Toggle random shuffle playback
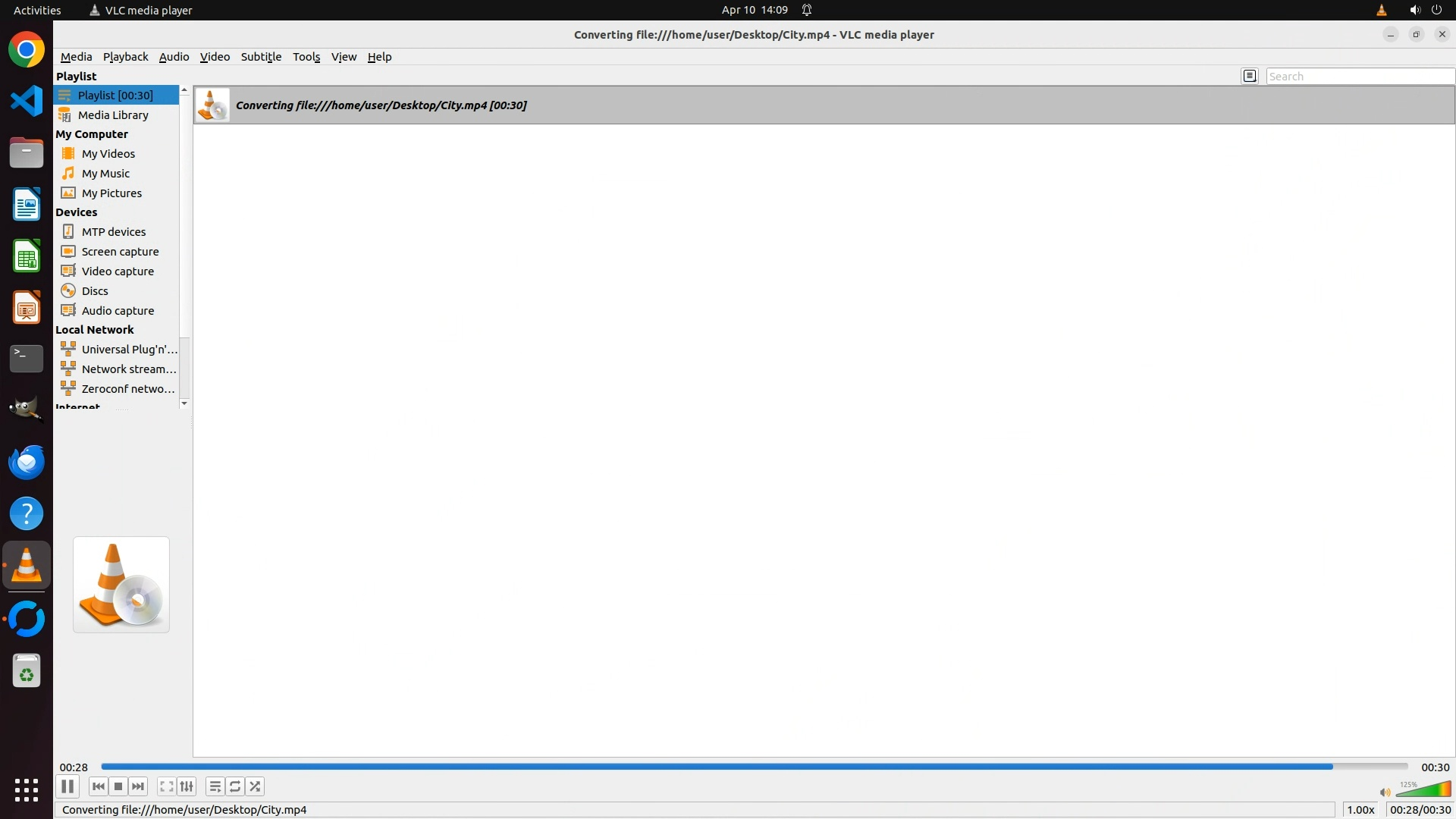The width and height of the screenshot is (1456, 819). click(x=256, y=786)
